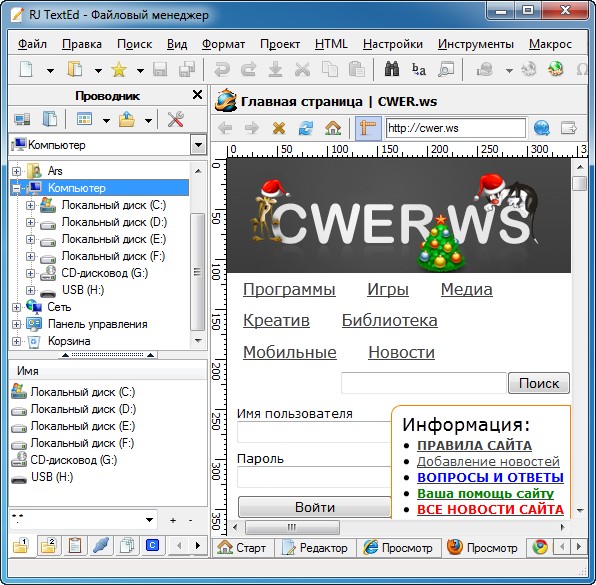Go back in the browser preview
The image size is (596, 585).
(x=225, y=128)
